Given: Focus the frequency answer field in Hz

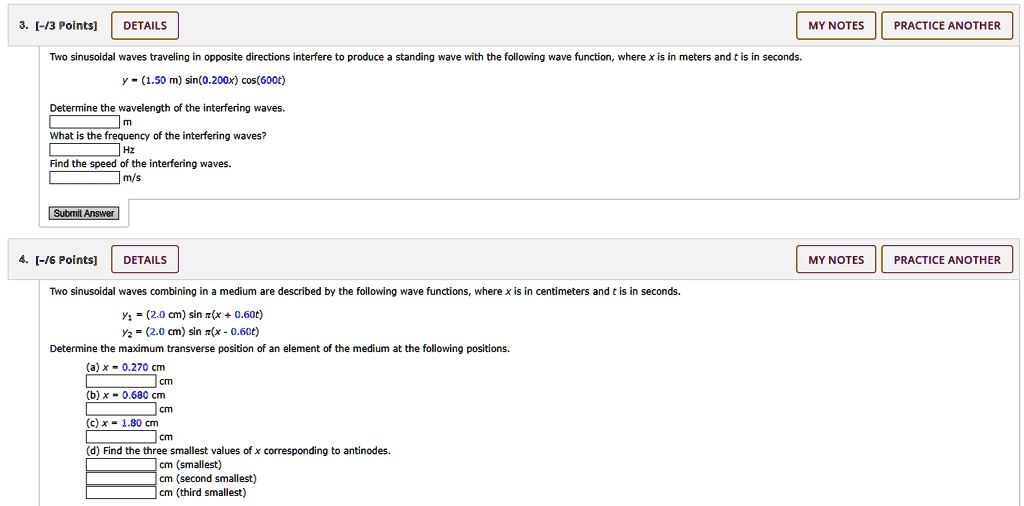Looking at the screenshot, I should click(85, 150).
